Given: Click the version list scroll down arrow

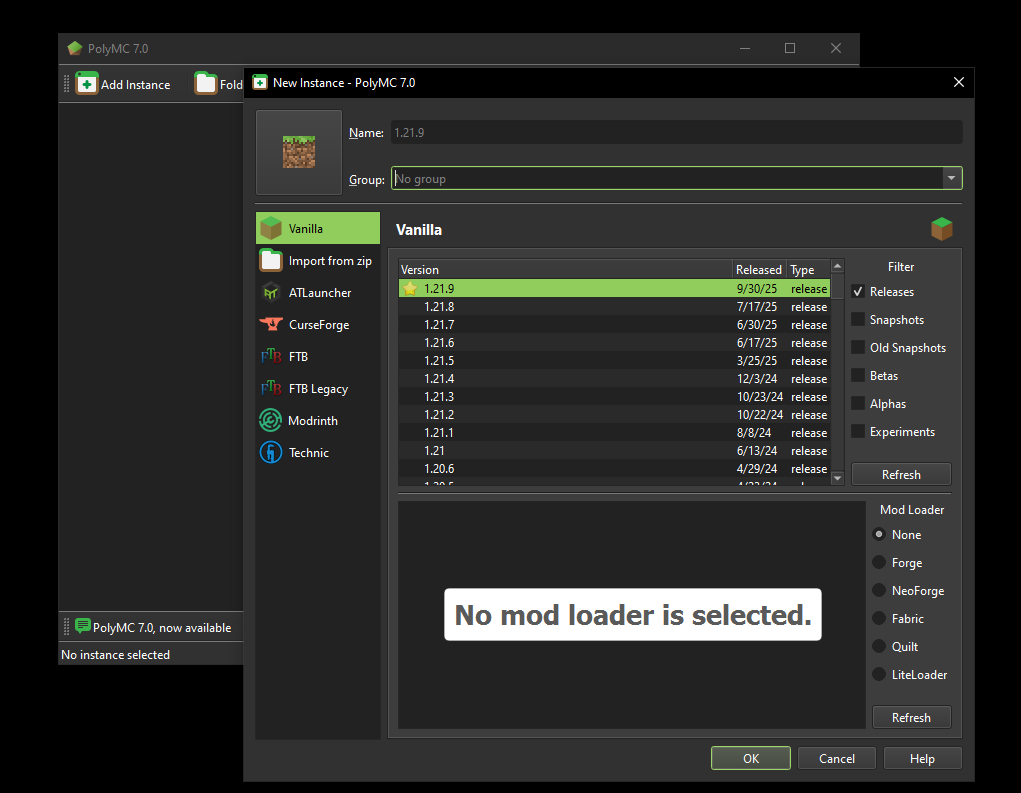Looking at the screenshot, I should 838,478.
